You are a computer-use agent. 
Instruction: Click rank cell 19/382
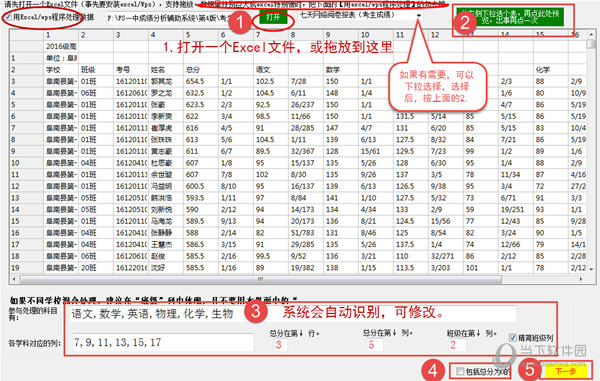point(306,268)
